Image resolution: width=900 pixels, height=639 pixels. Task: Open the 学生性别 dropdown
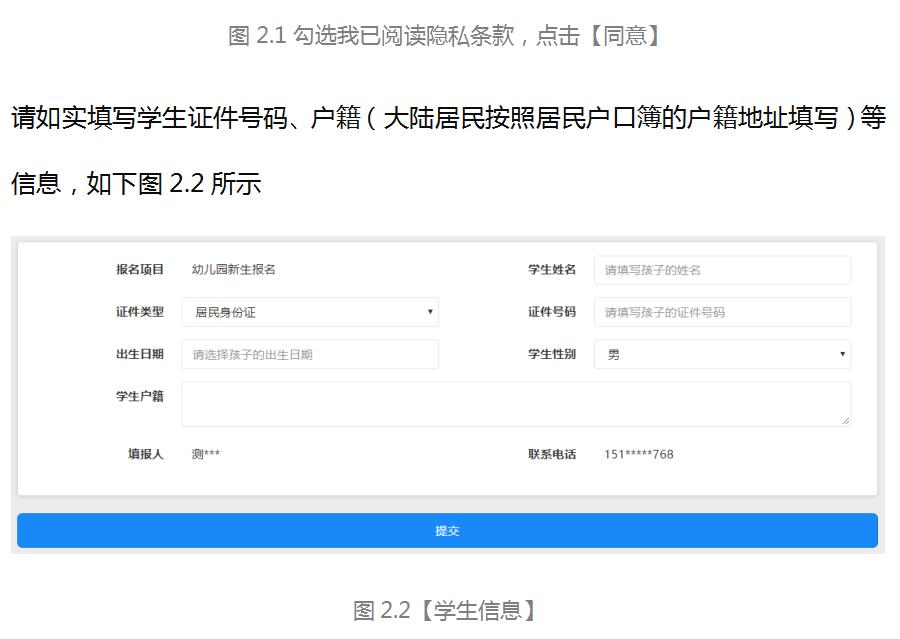(722, 354)
